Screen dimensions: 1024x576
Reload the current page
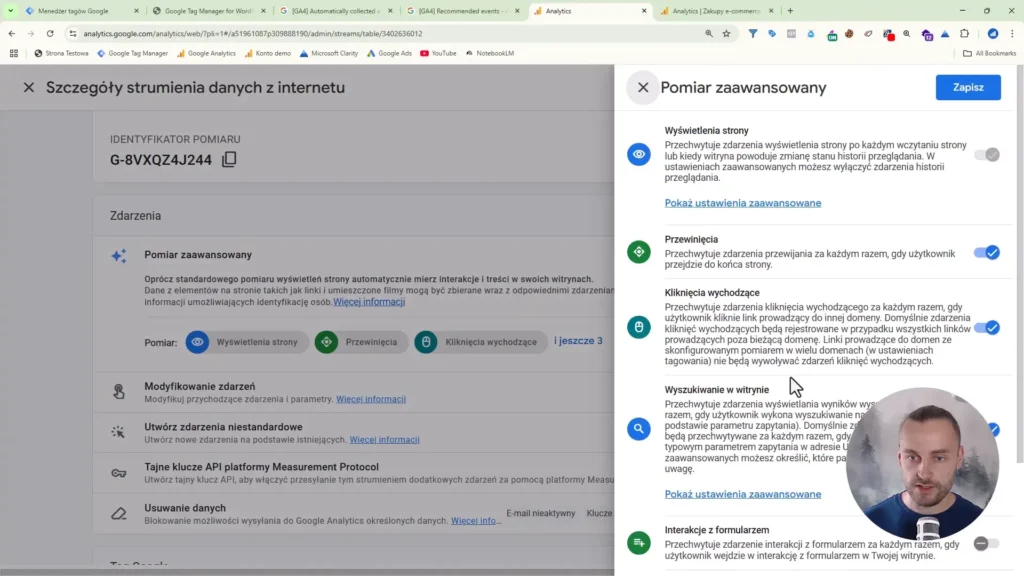point(50,33)
